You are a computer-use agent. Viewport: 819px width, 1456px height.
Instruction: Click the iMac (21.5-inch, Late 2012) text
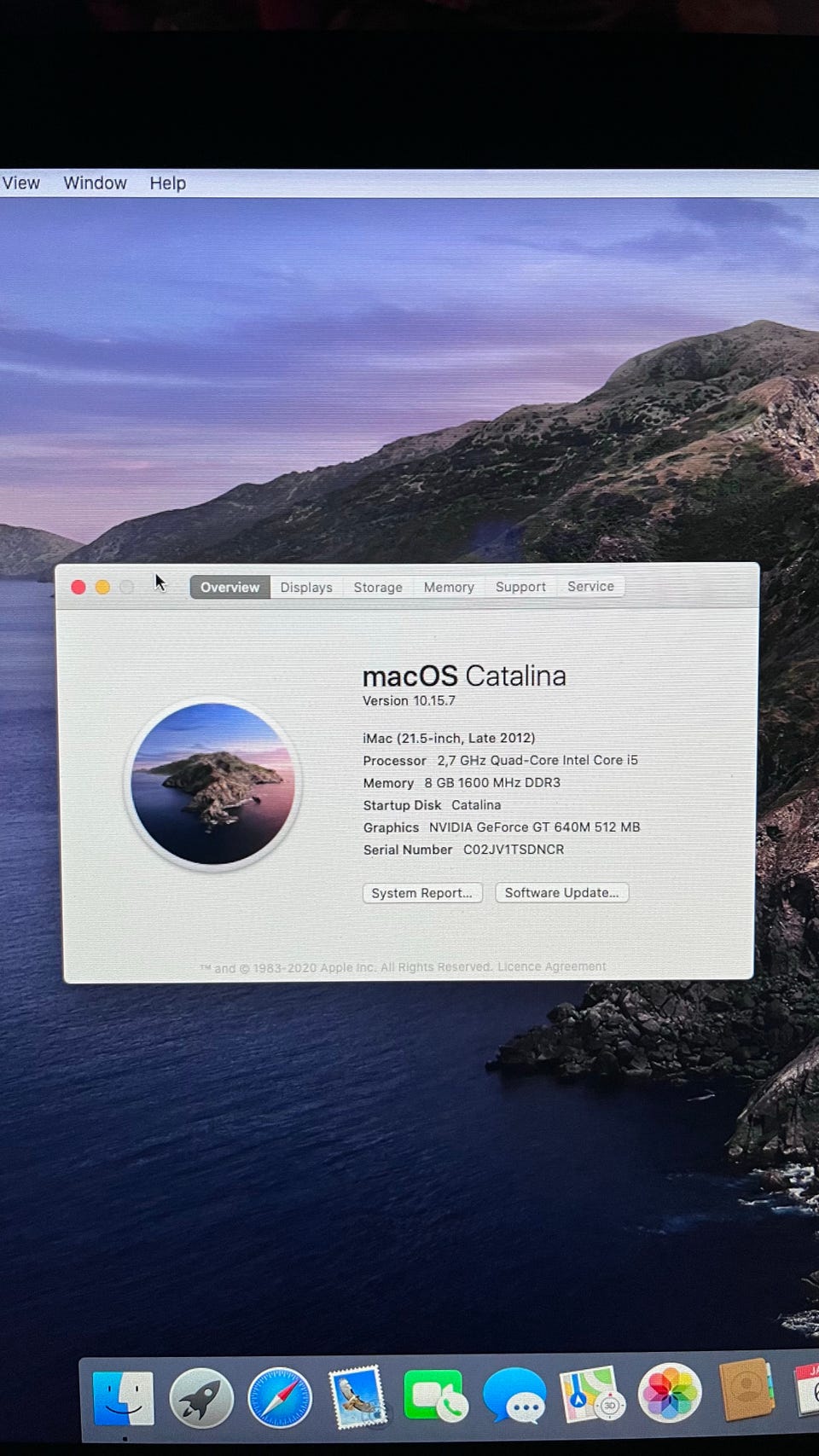click(449, 738)
